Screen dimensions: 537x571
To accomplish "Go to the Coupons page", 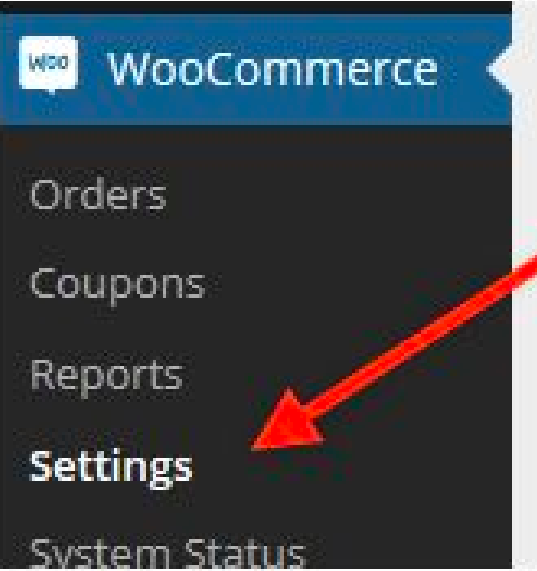I will click(118, 285).
